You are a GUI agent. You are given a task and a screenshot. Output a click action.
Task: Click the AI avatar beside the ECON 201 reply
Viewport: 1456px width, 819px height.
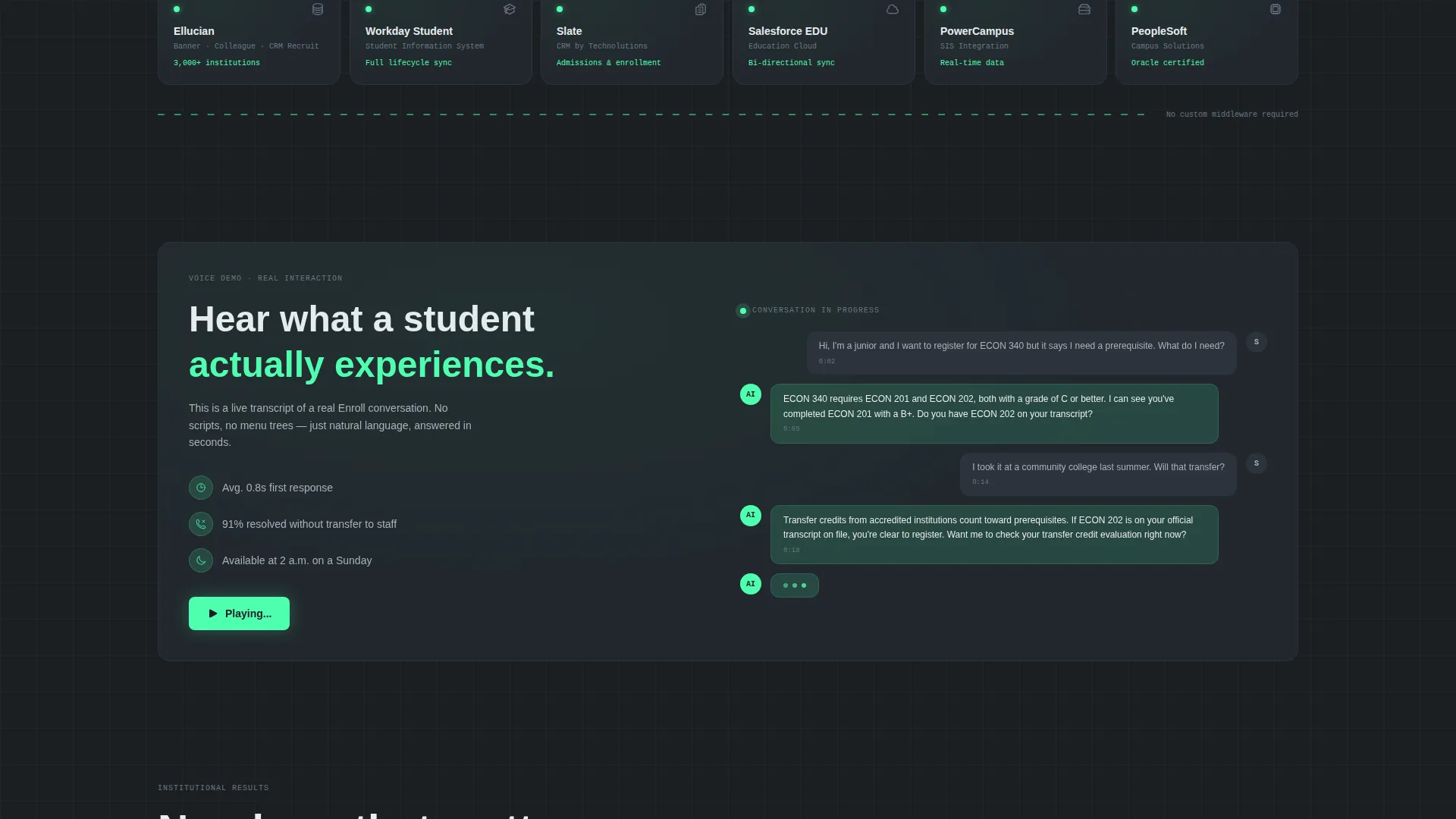(x=751, y=394)
